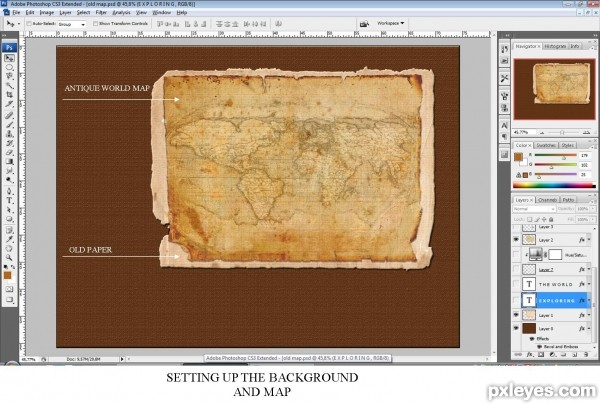This screenshot has height=404, width=600.
Task: Show the Hue/Saturation adjustment layer
Action: point(516,254)
